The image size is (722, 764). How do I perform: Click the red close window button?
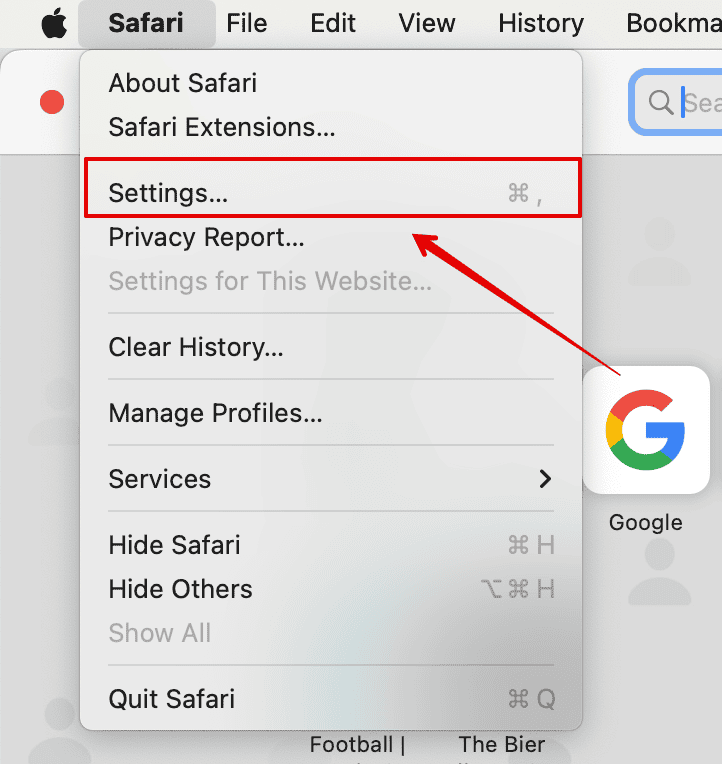[52, 102]
